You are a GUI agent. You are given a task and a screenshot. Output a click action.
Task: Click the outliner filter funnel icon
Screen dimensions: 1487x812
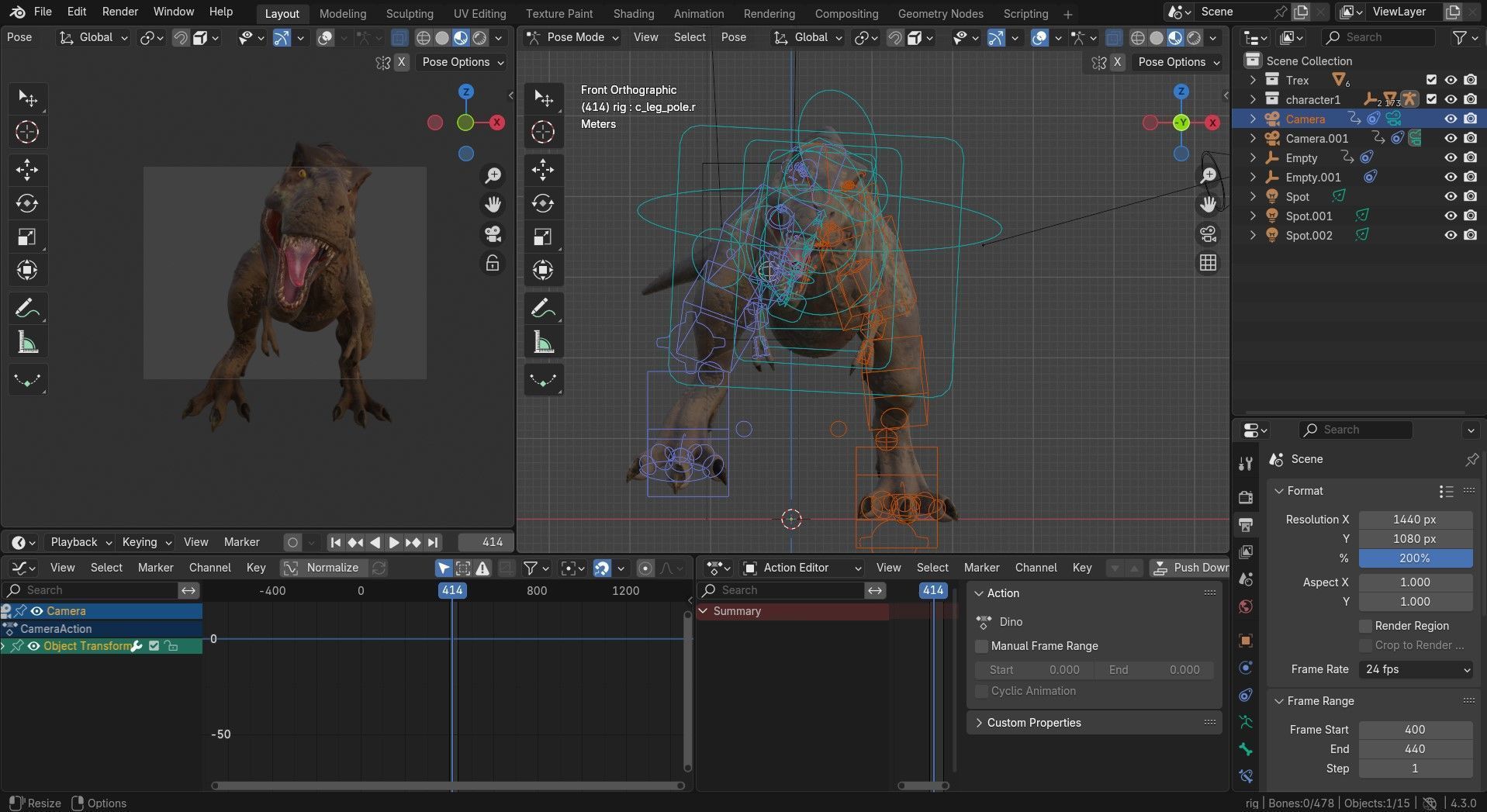(x=1460, y=37)
